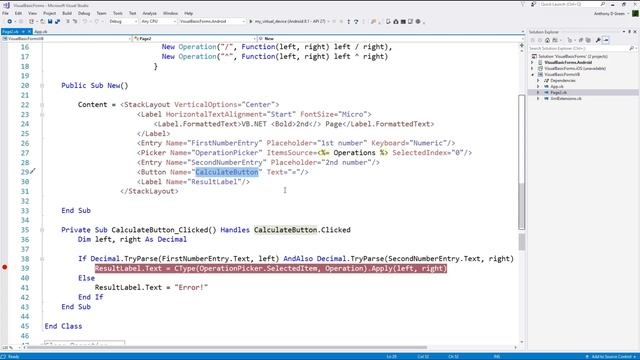Switch to the App.vb editor tab
640x360 pixels.
(x=40, y=31)
